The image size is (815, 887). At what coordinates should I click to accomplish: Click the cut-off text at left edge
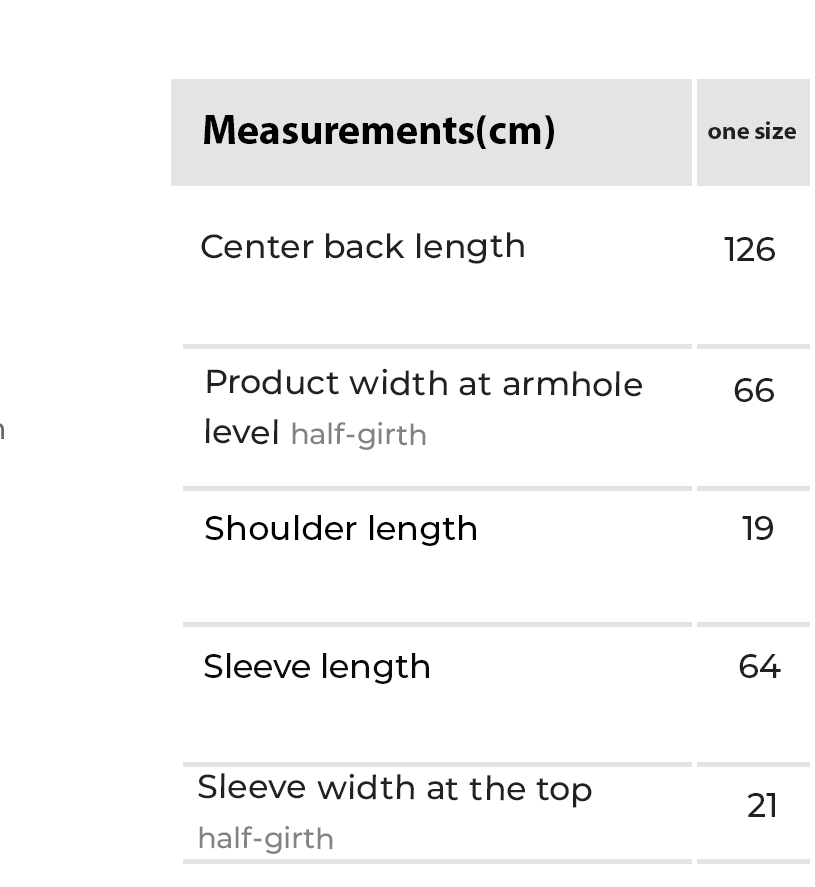click(3, 431)
